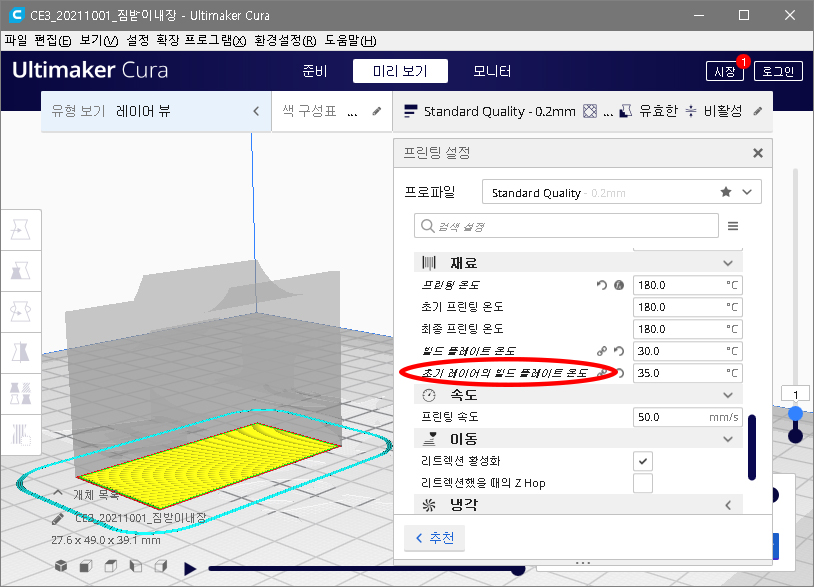Select the Per Model Settings tool

pos(21,393)
